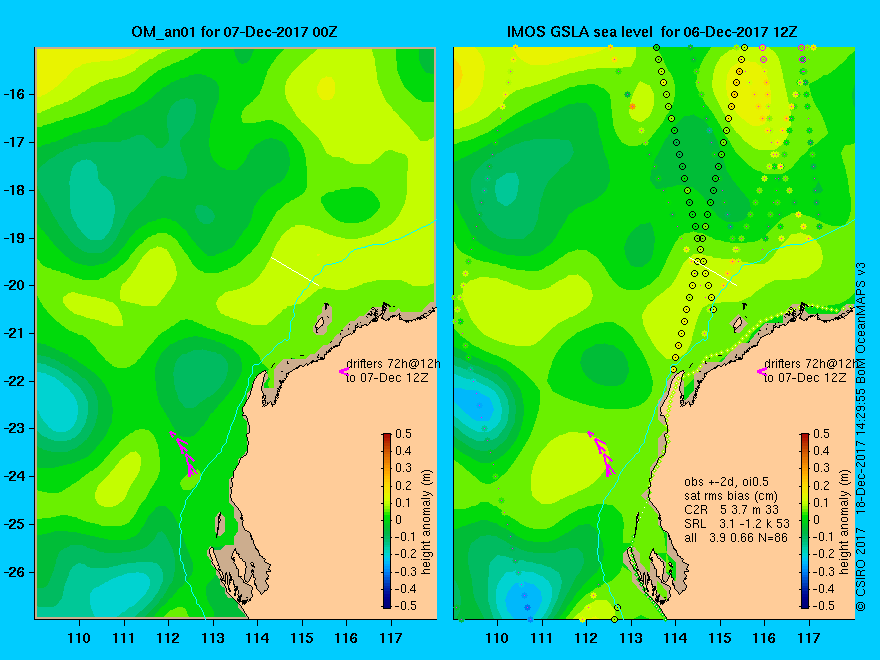Screen dimensions: 880x660
Task: Click the magenta drifter legend arrow in OM_an01 map
Action: point(343,371)
